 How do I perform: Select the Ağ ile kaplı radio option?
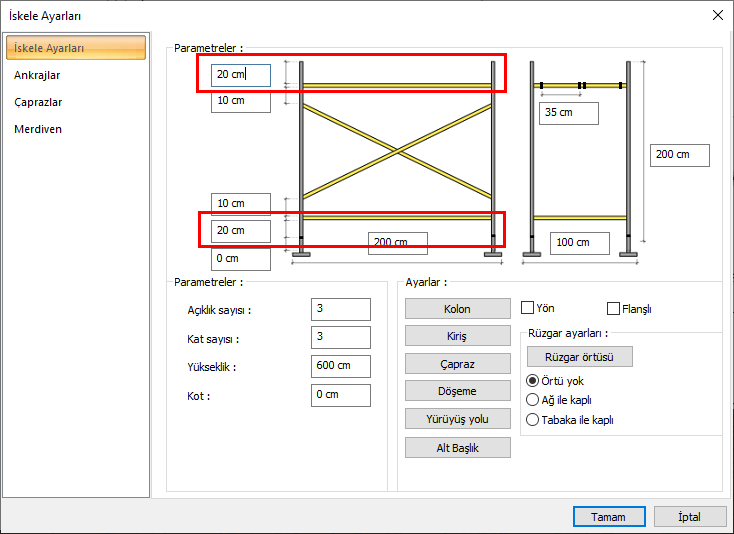tap(532, 400)
